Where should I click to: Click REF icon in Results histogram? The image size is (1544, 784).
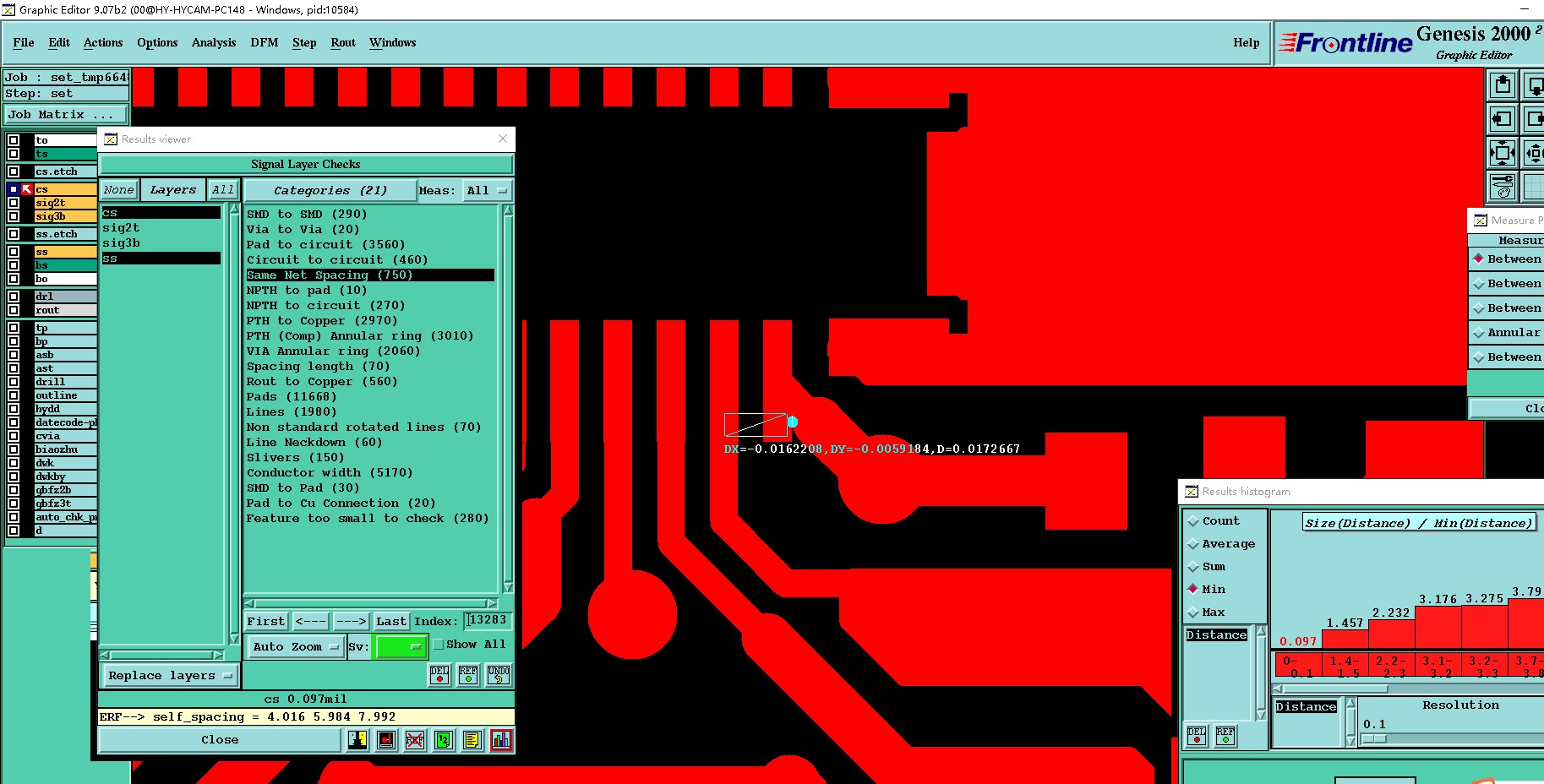coord(1225,736)
